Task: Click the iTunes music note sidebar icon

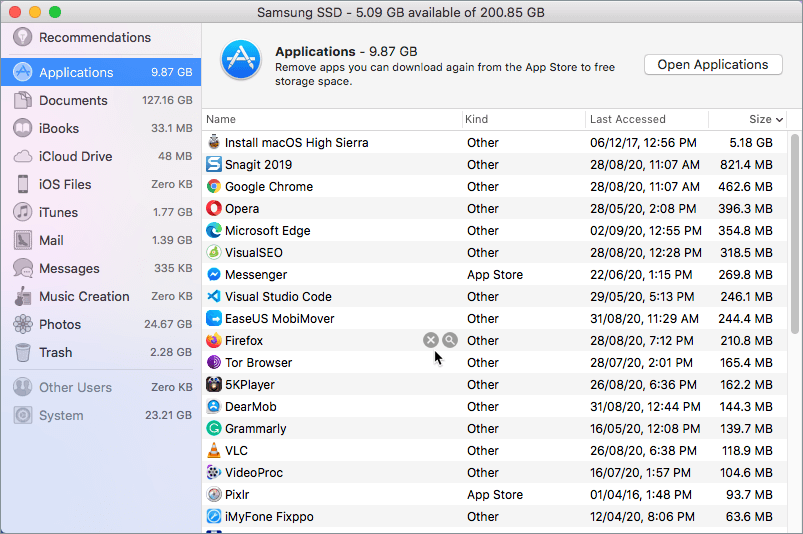Action: [x=23, y=212]
